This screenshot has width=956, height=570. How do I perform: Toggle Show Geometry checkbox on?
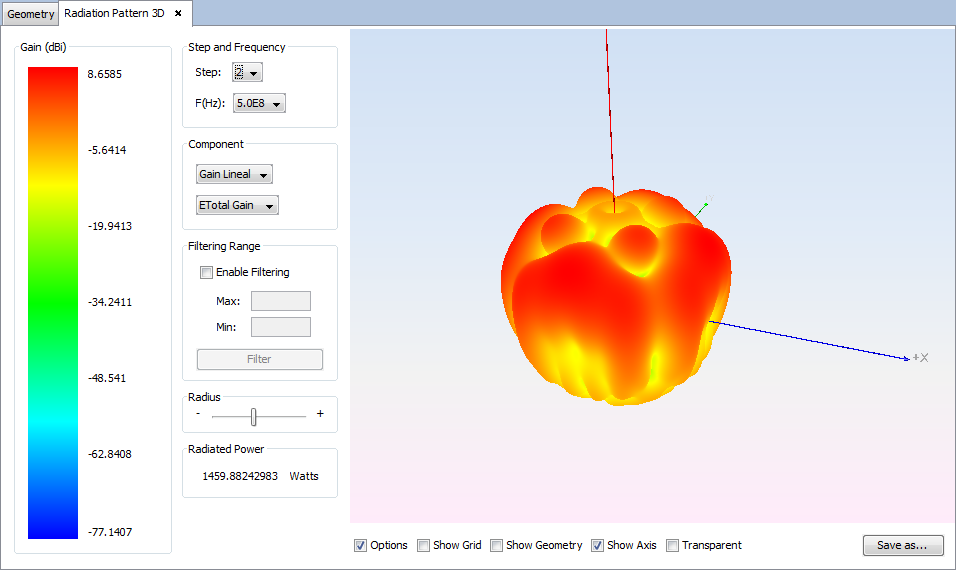497,546
